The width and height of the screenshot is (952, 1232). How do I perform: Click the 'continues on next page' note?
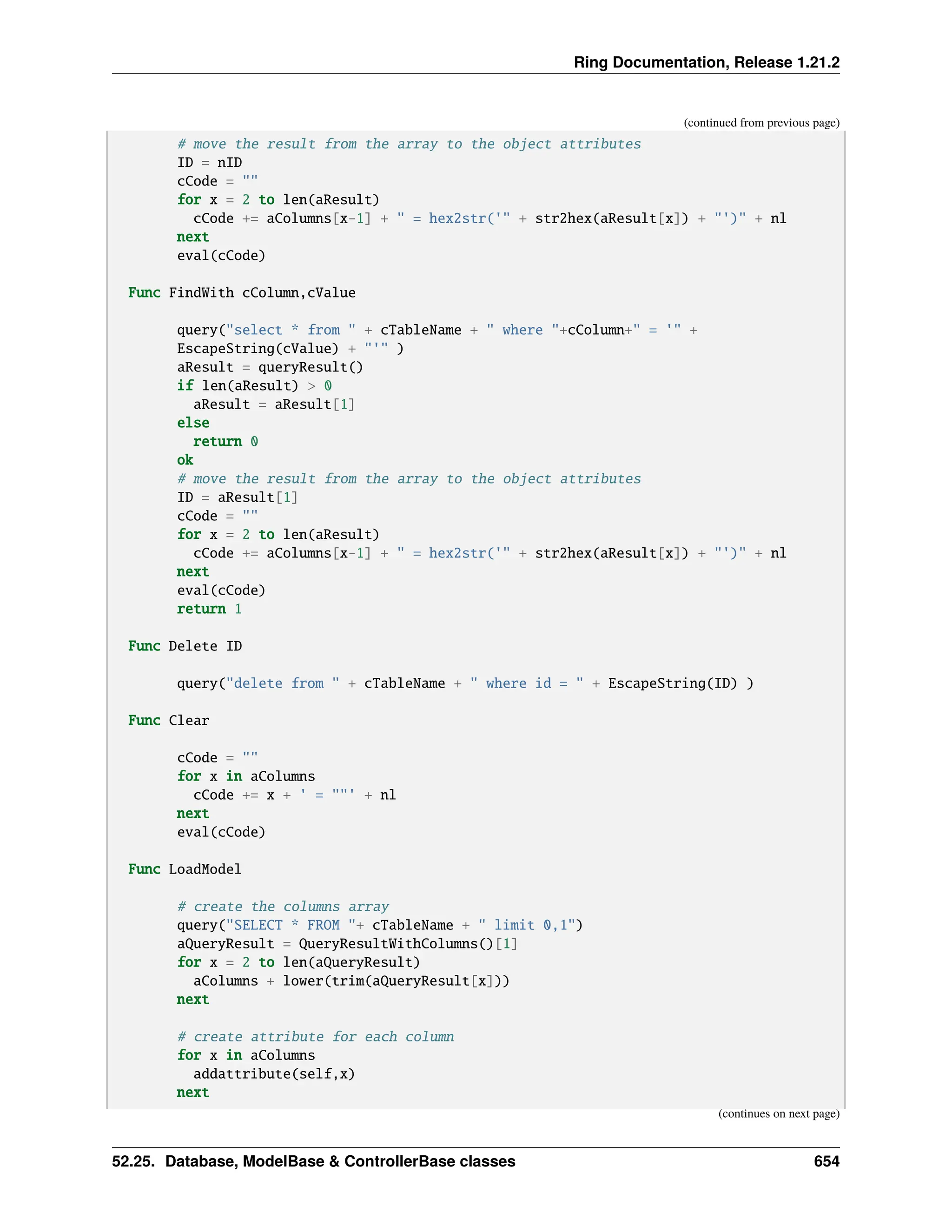pos(778,1113)
